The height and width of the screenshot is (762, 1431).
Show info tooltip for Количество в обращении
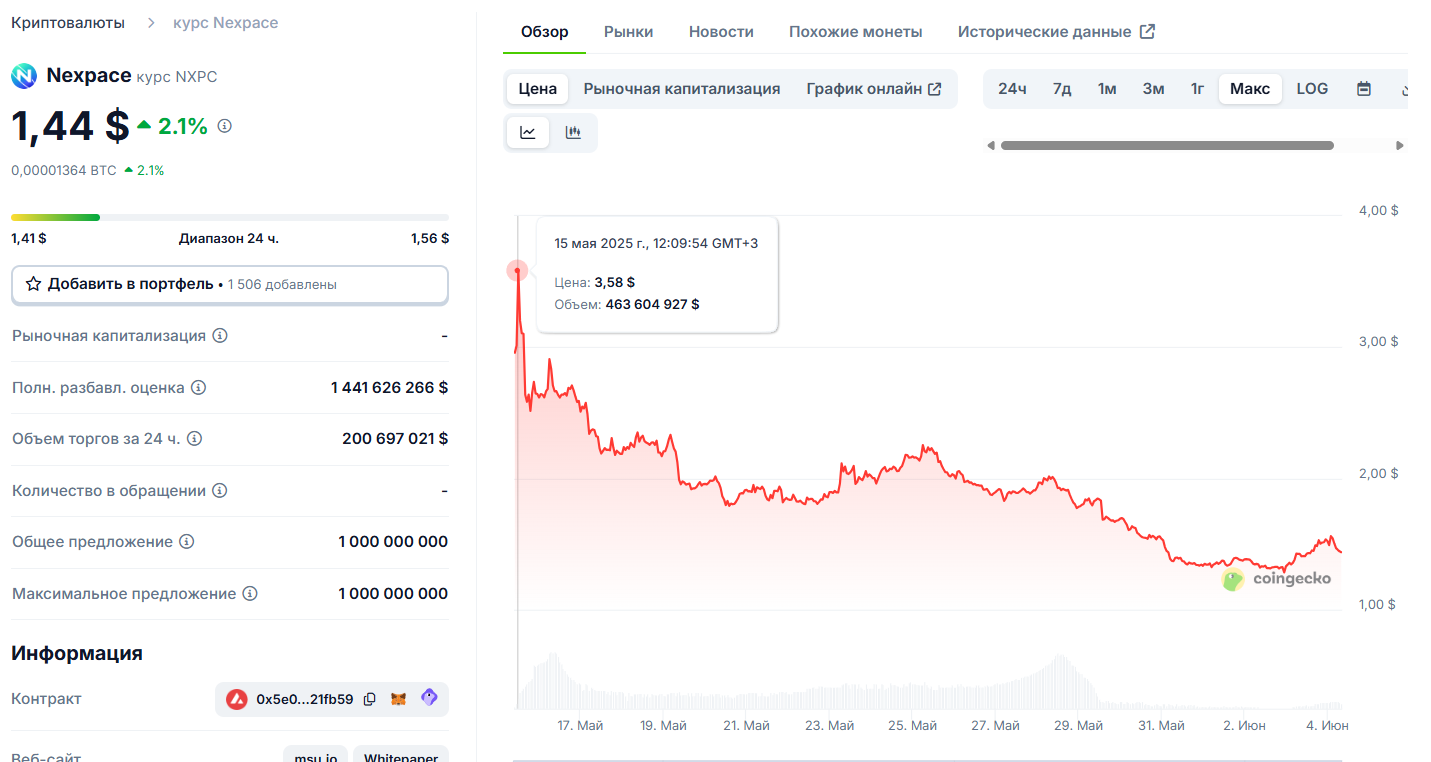220,490
